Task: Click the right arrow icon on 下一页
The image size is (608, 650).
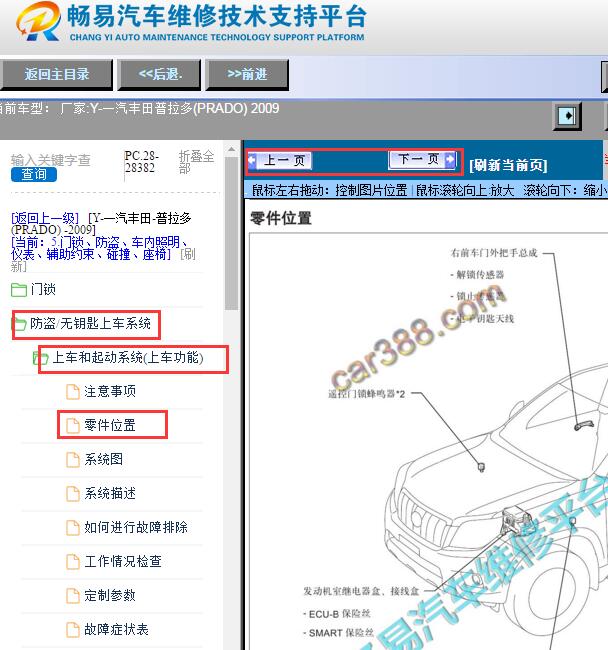Action: [x=450, y=159]
